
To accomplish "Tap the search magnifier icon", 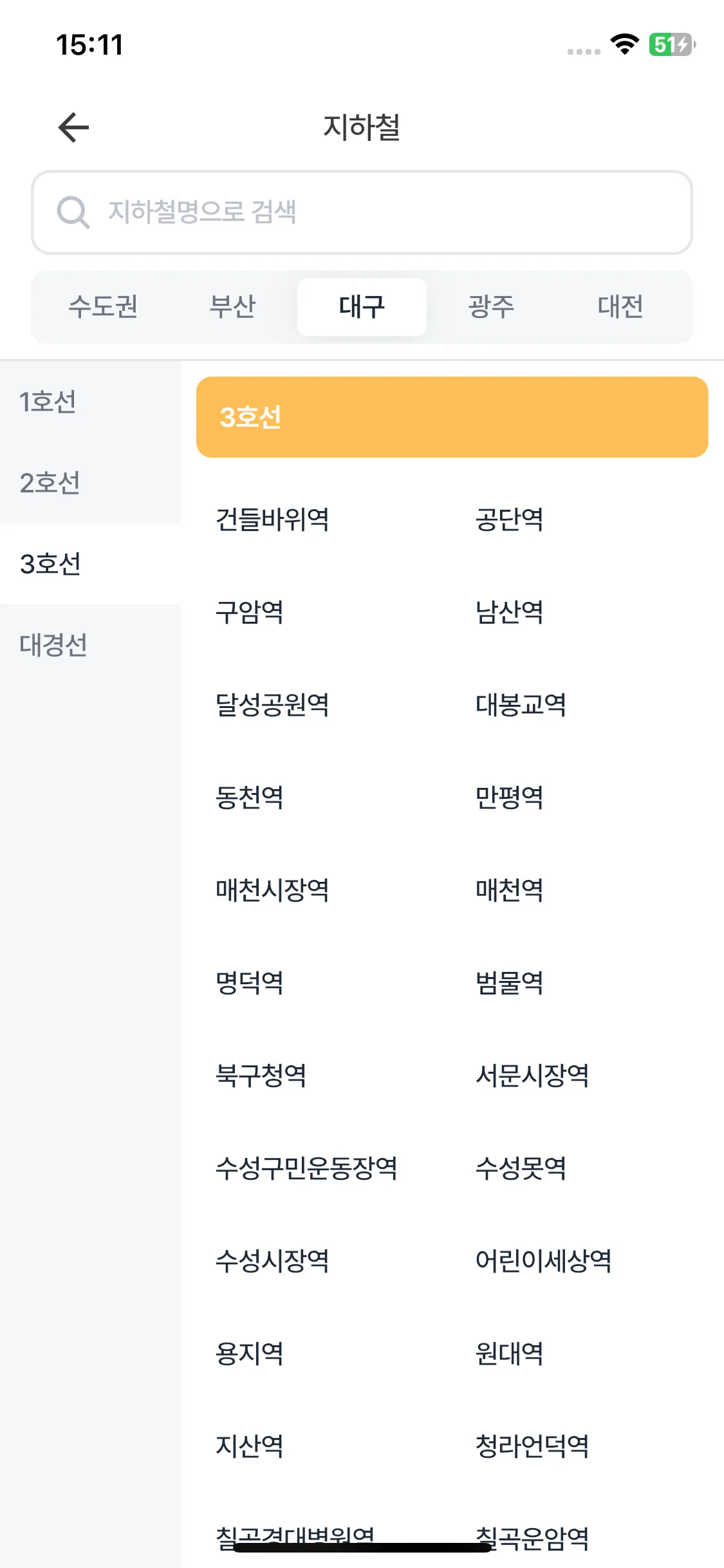I will tap(73, 212).
